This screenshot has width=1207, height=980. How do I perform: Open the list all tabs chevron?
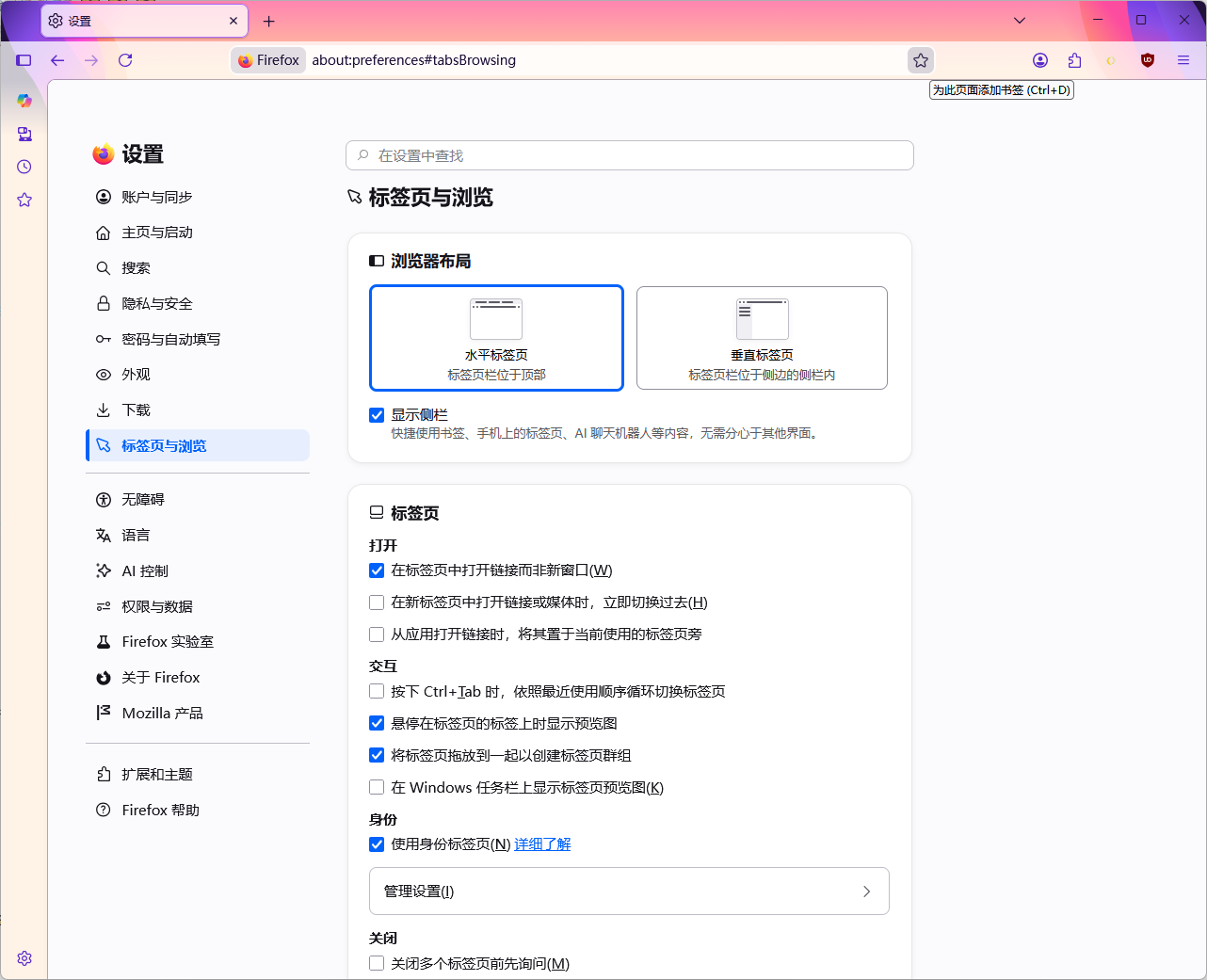pos(1020,20)
